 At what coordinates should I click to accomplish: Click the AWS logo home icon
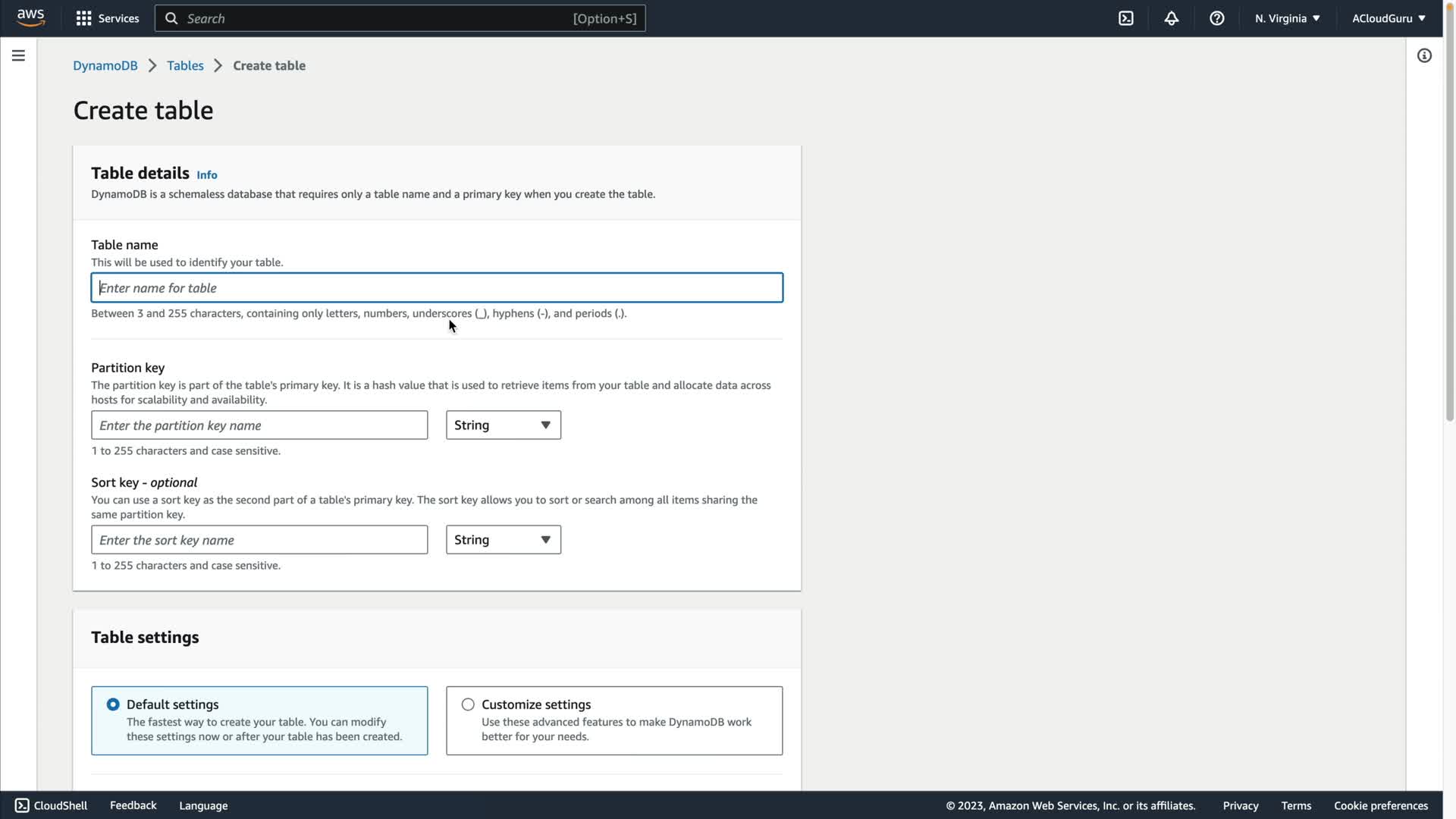pos(30,18)
